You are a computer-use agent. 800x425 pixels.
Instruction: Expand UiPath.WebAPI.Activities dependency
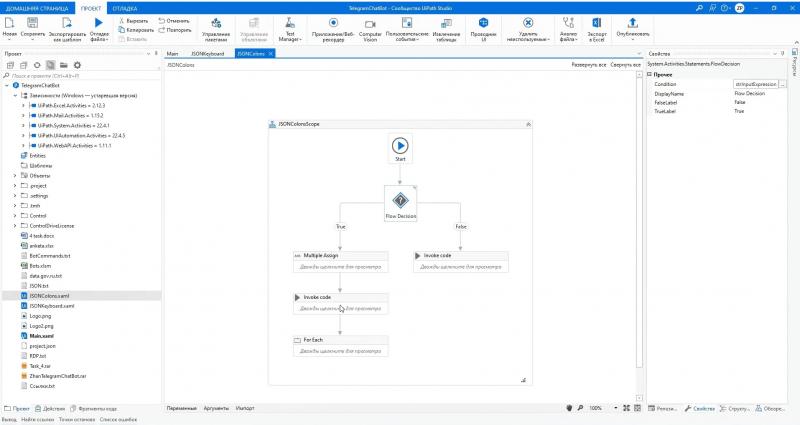click(23, 145)
